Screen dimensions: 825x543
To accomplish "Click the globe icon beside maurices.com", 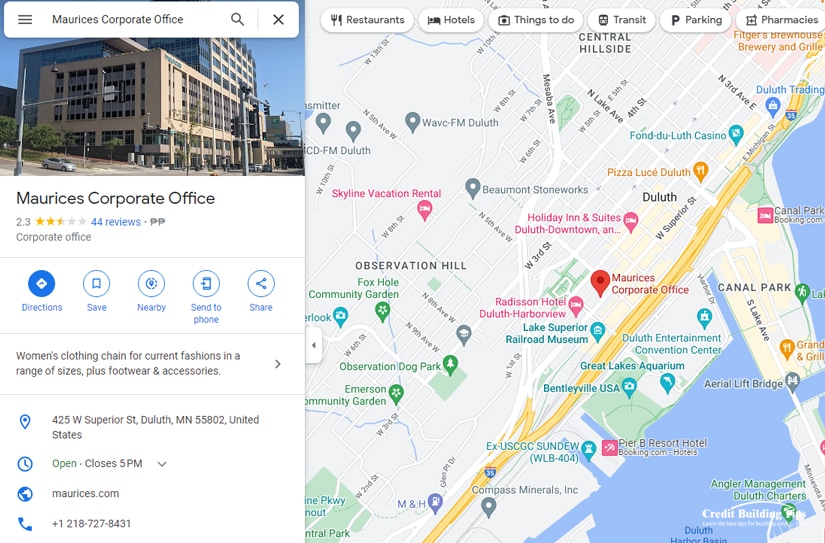I will [x=25, y=494].
